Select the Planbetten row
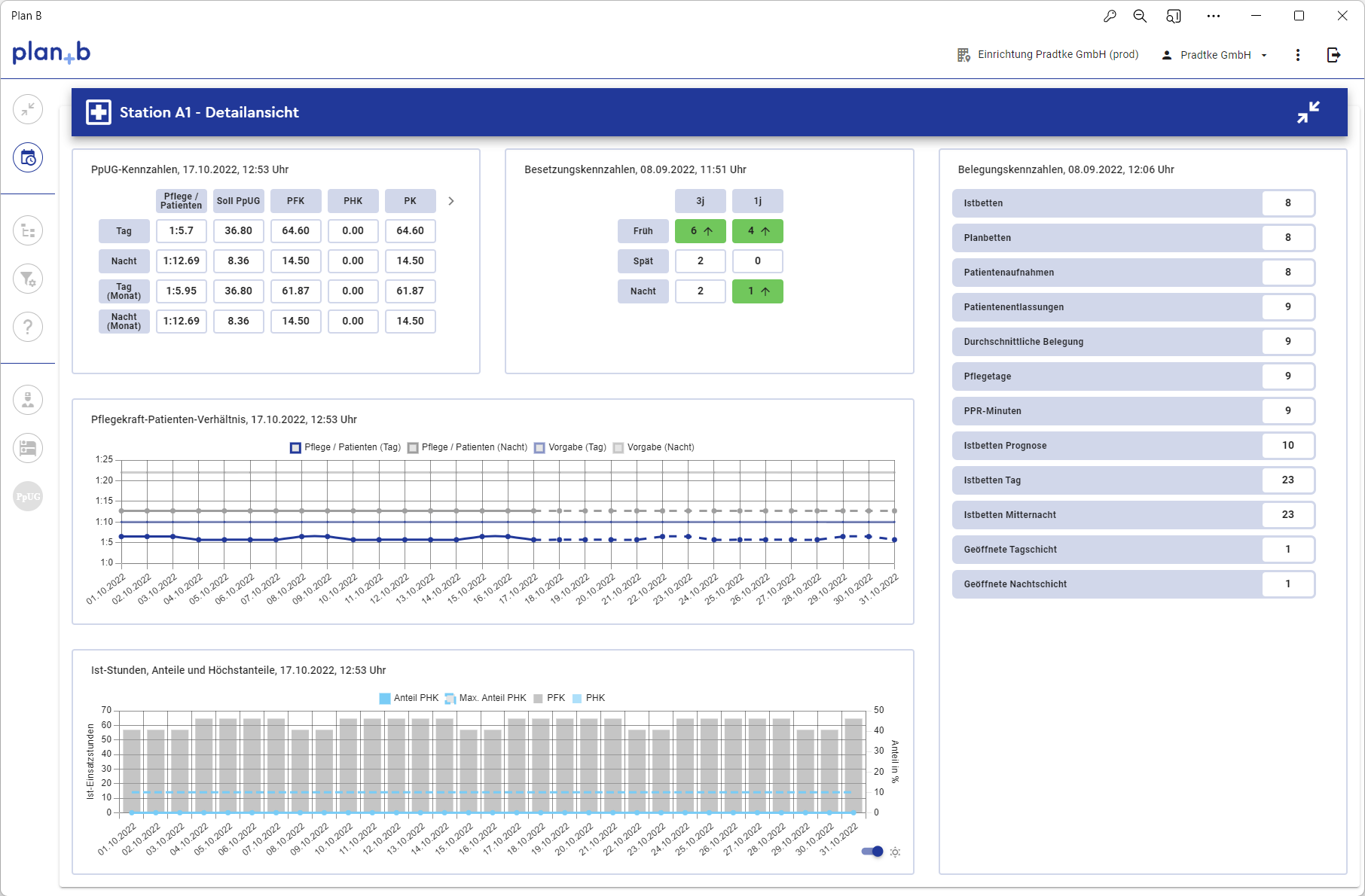Image resolution: width=1365 pixels, height=896 pixels. click(x=1134, y=238)
